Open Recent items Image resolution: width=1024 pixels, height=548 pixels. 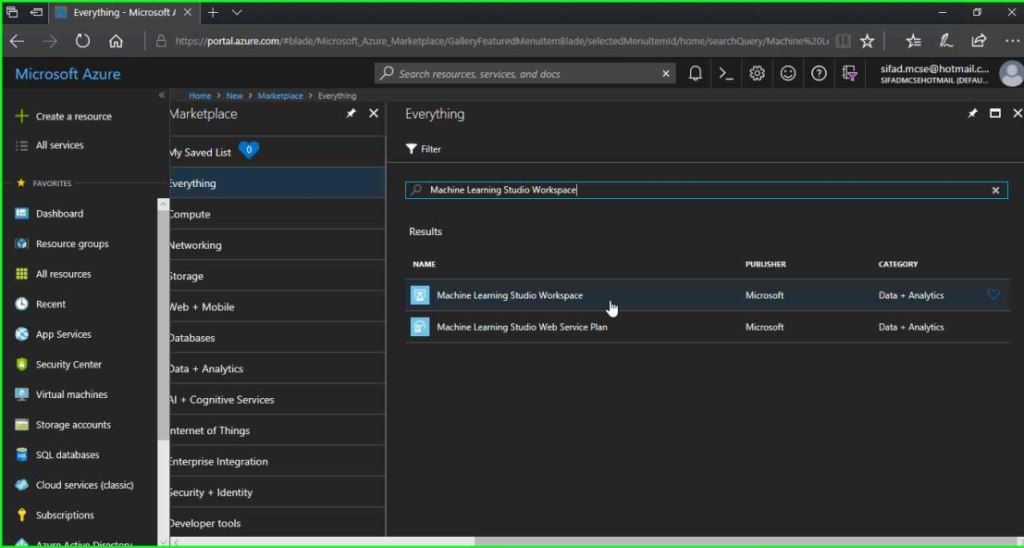[x=40, y=304]
